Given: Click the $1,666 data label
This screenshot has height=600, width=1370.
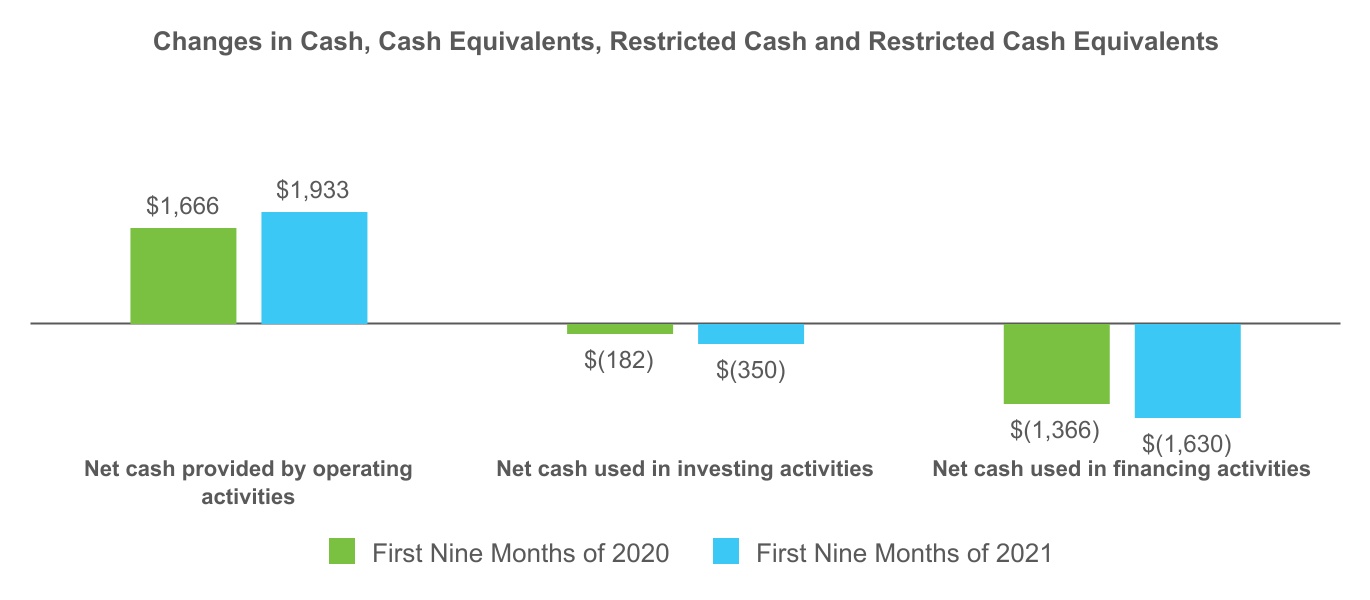Looking at the screenshot, I should [183, 207].
